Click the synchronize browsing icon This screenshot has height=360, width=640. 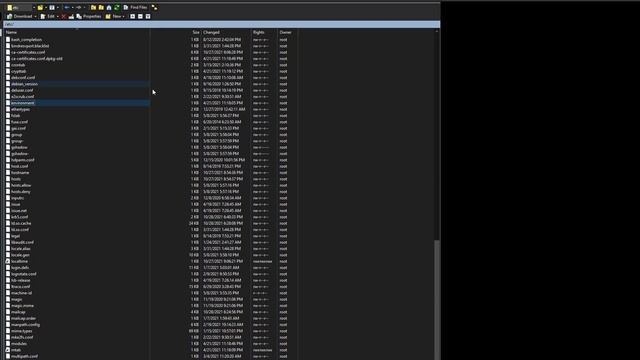[x=154, y=8]
